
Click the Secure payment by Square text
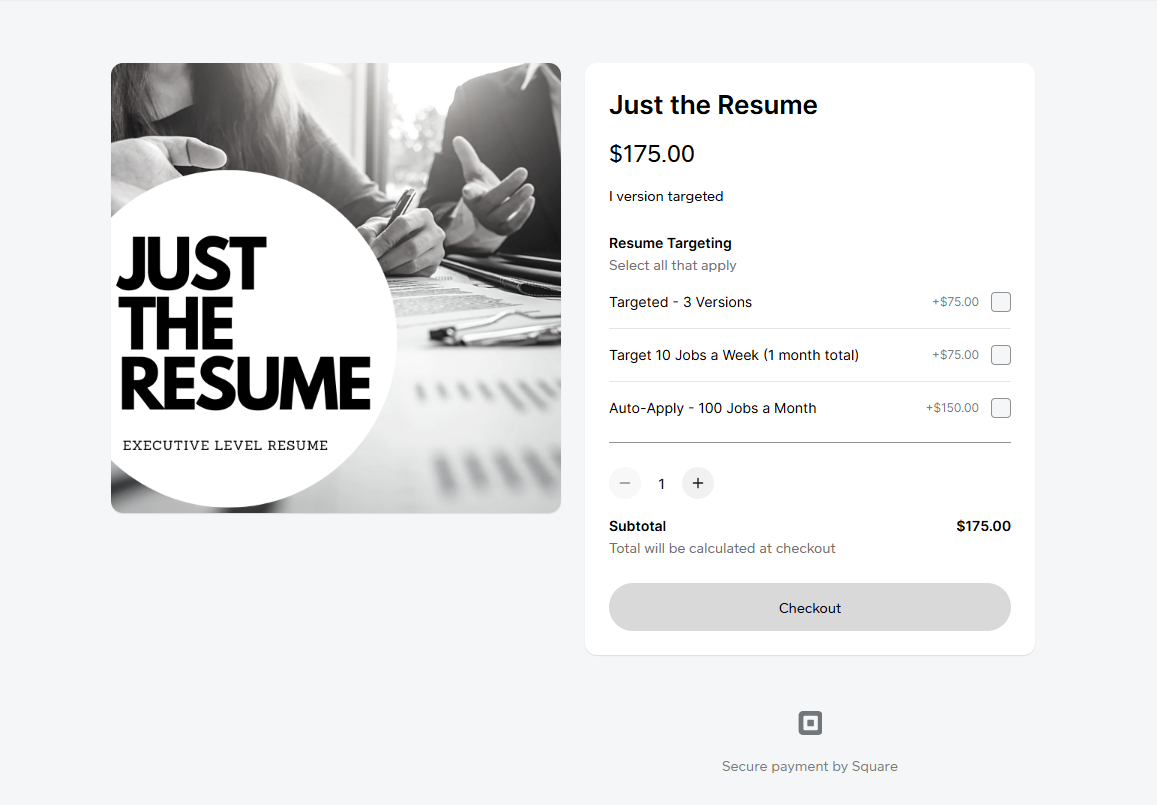coord(810,767)
